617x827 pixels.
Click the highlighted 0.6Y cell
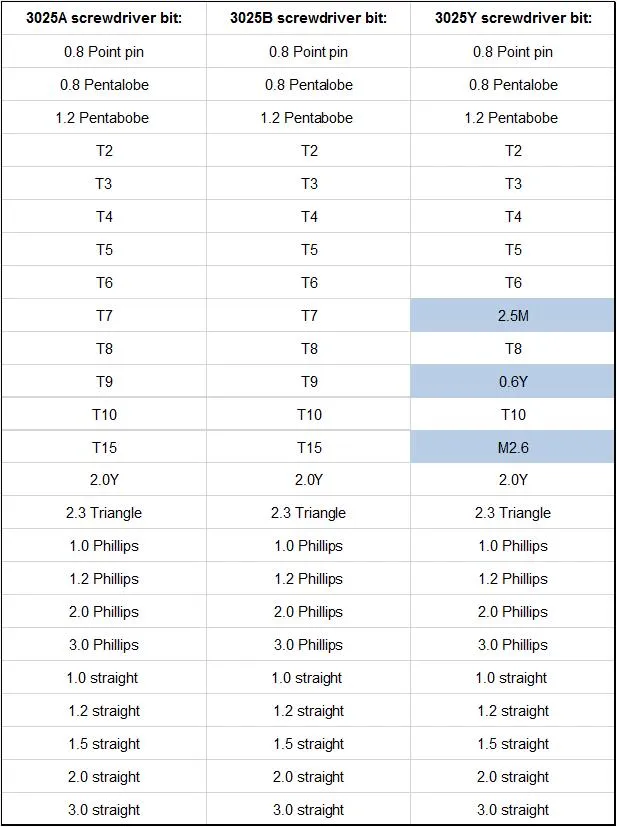(x=513, y=381)
